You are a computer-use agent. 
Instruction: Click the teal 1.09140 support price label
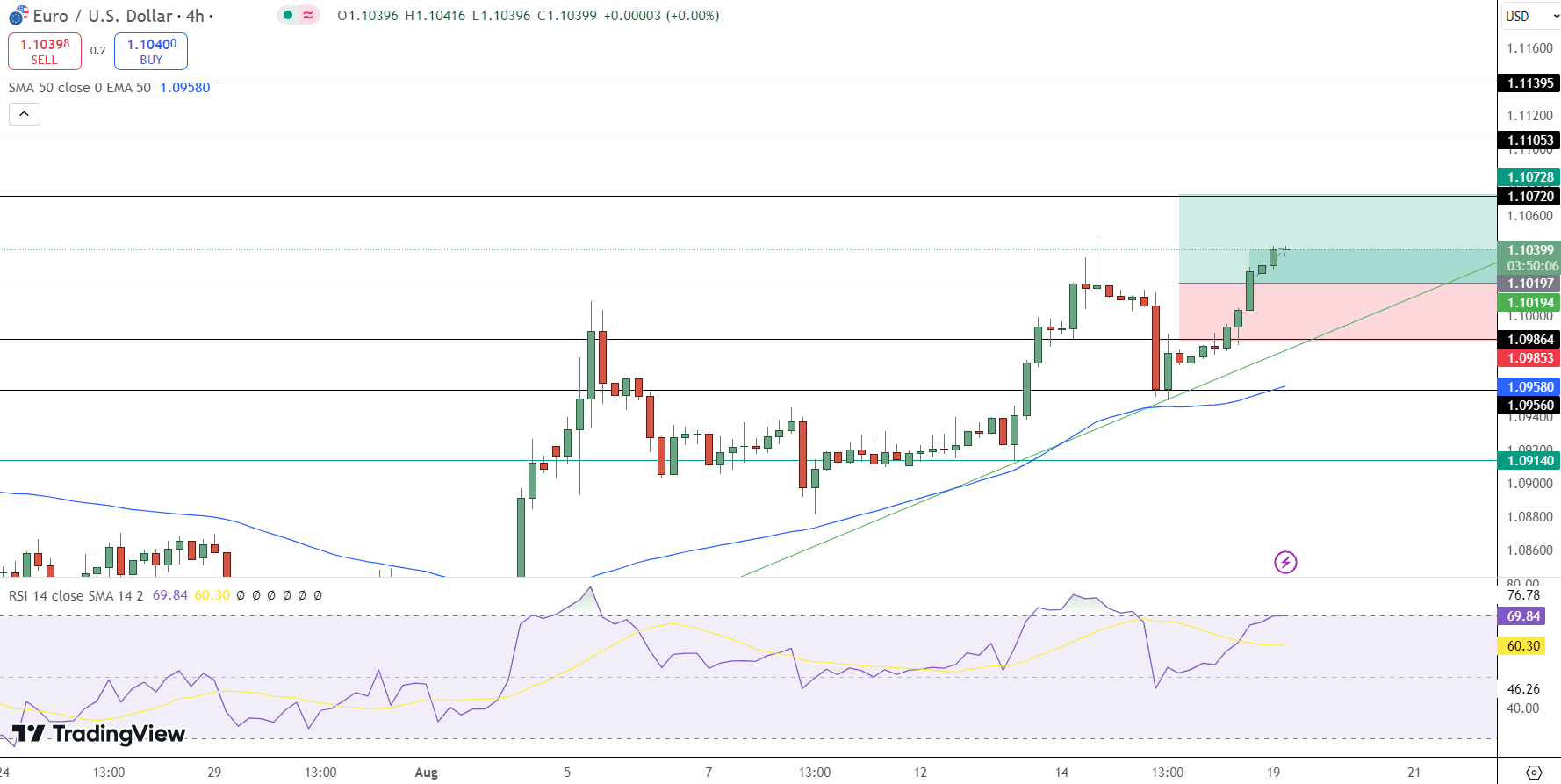(x=1529, y=461)
